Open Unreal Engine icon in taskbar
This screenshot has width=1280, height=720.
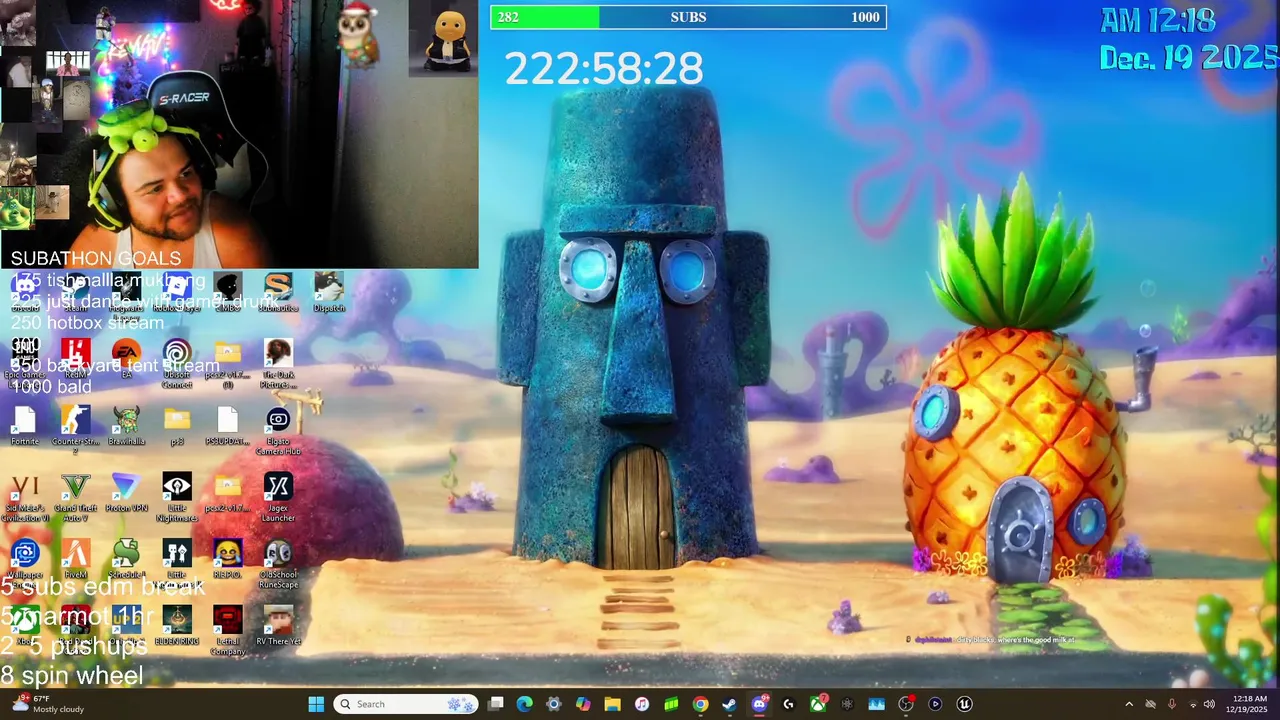[x=964, y=704]
